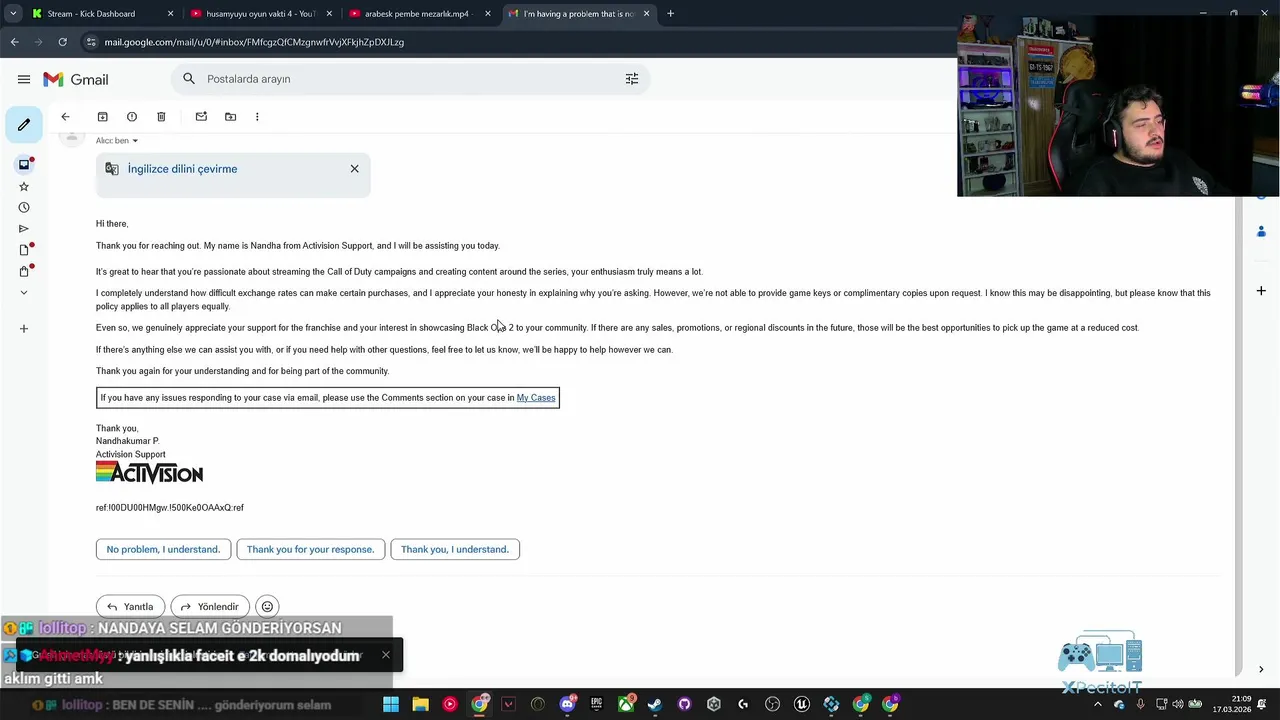Open the Windows Start menu
The width and height of the screenshot is (1280, 720).
click(x=391, y=704)
